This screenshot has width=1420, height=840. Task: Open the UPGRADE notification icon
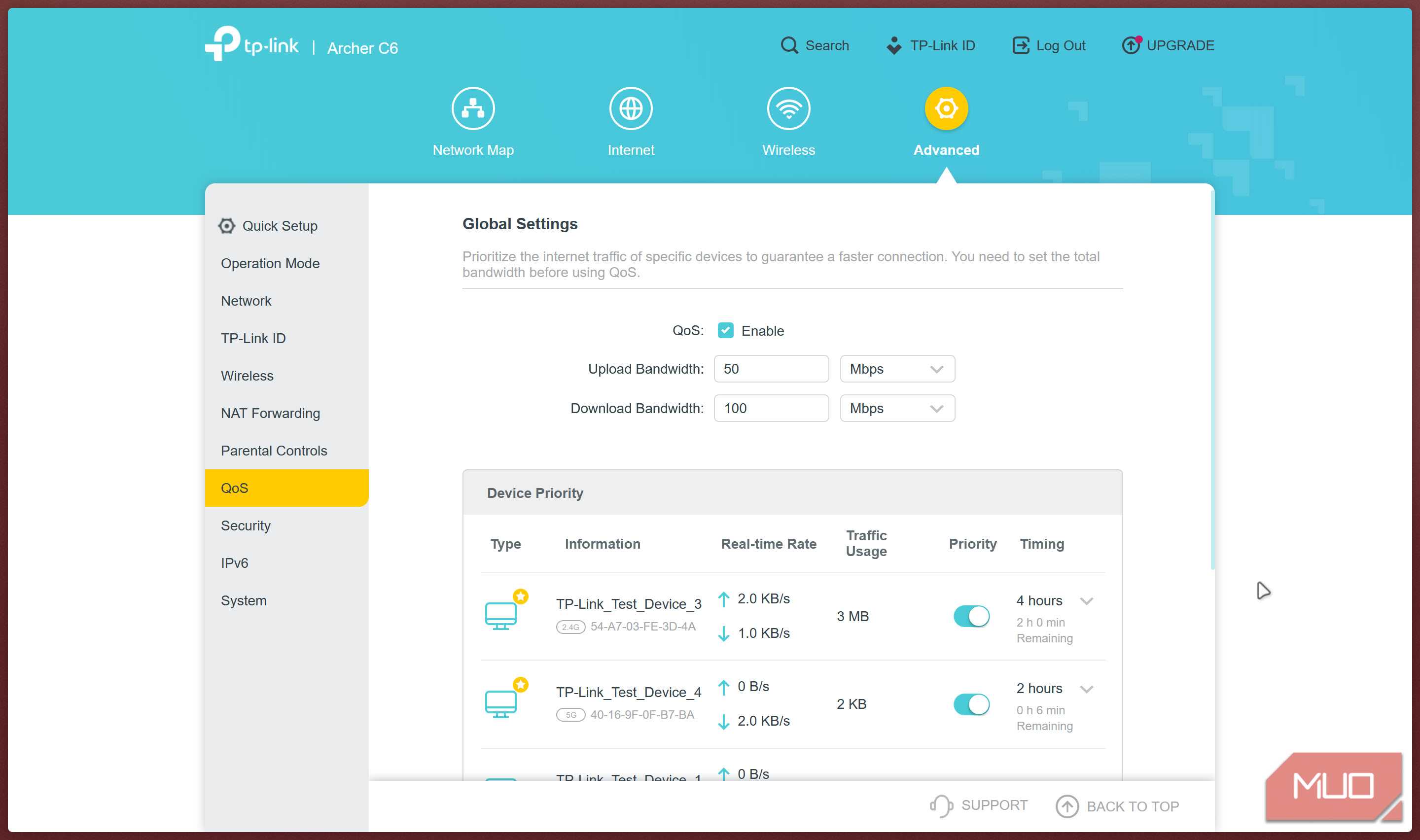point(1130,45)
